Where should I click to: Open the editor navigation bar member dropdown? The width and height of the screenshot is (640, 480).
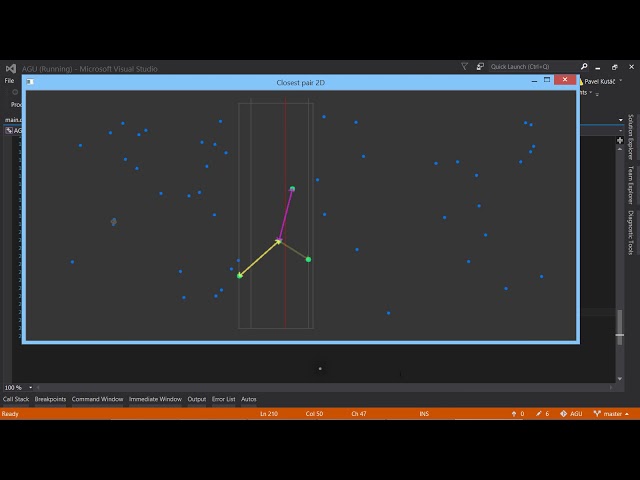point(621,131)
